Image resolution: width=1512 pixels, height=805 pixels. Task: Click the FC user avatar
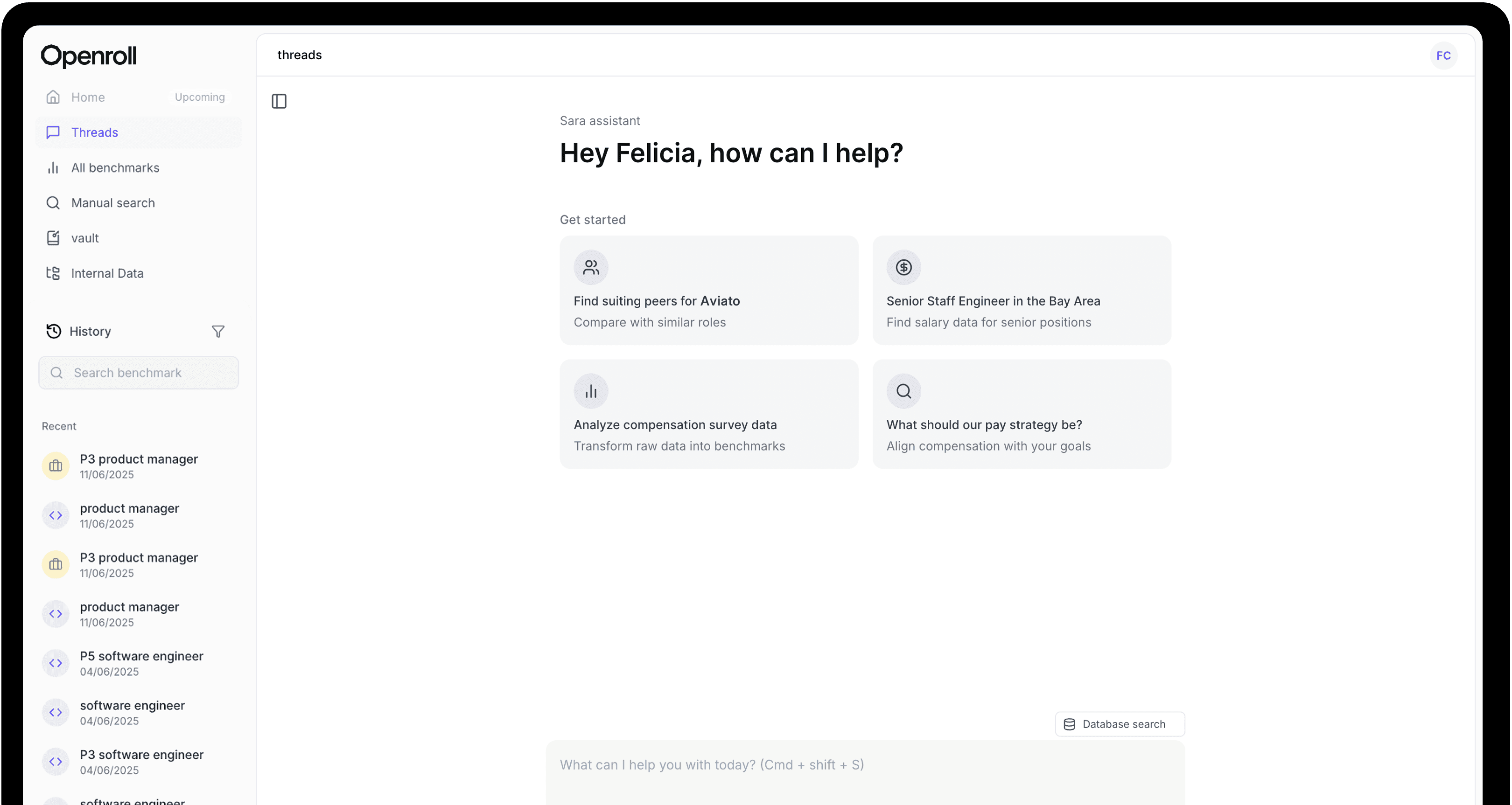point(1443,56)
